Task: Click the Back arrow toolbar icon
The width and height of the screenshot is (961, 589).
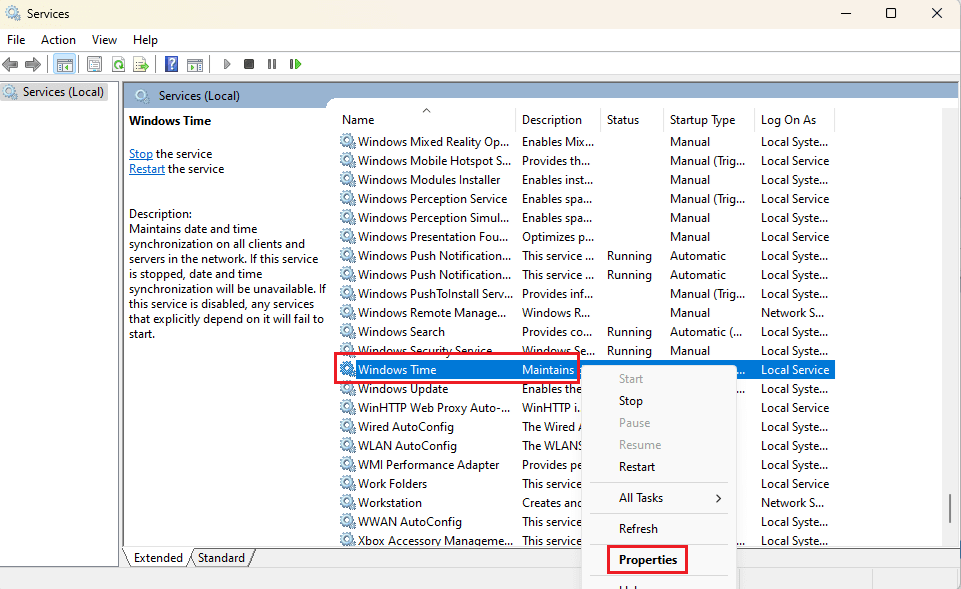Action: (10, 64)
